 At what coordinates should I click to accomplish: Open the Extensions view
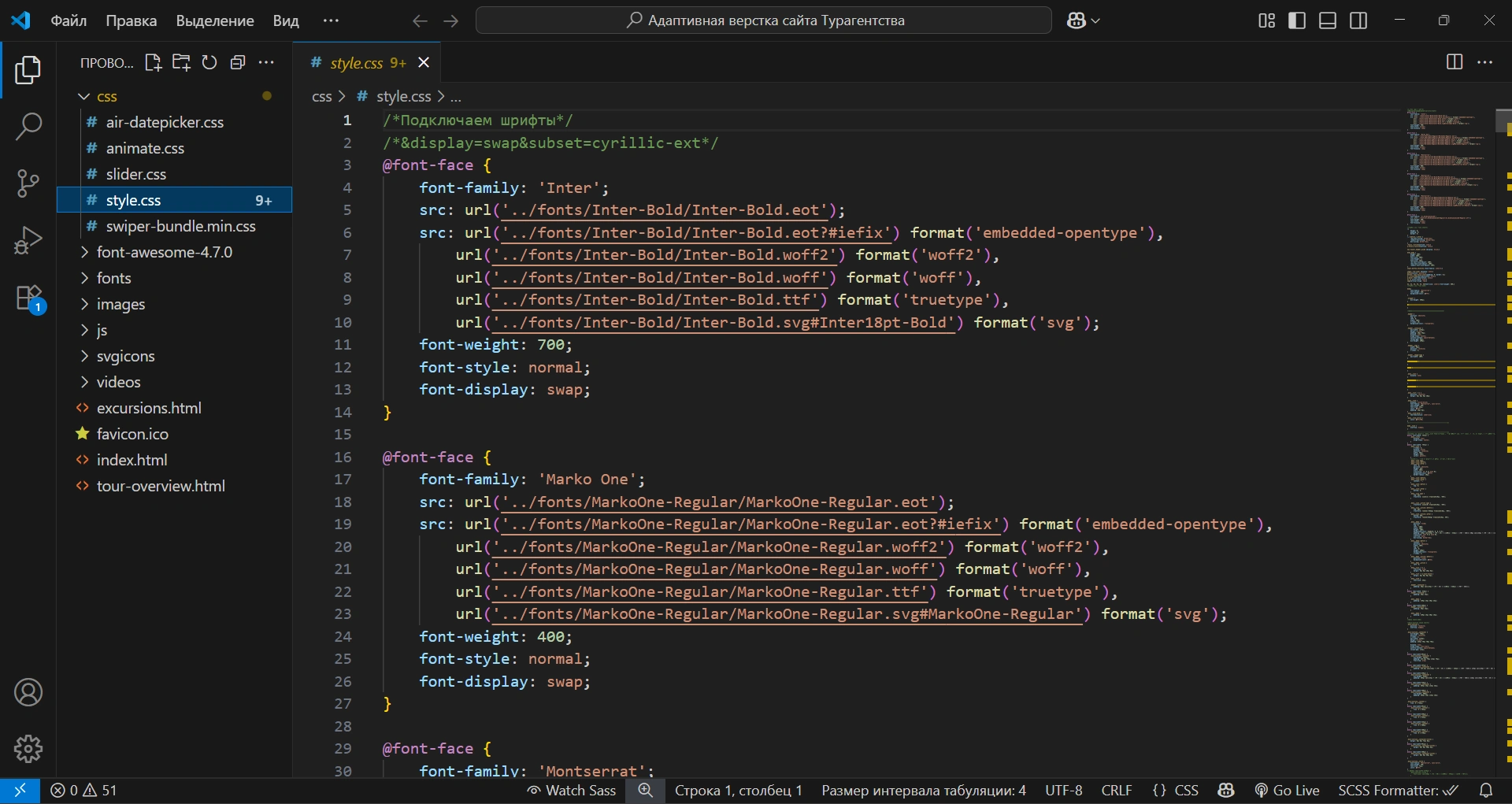pos(30,299)
